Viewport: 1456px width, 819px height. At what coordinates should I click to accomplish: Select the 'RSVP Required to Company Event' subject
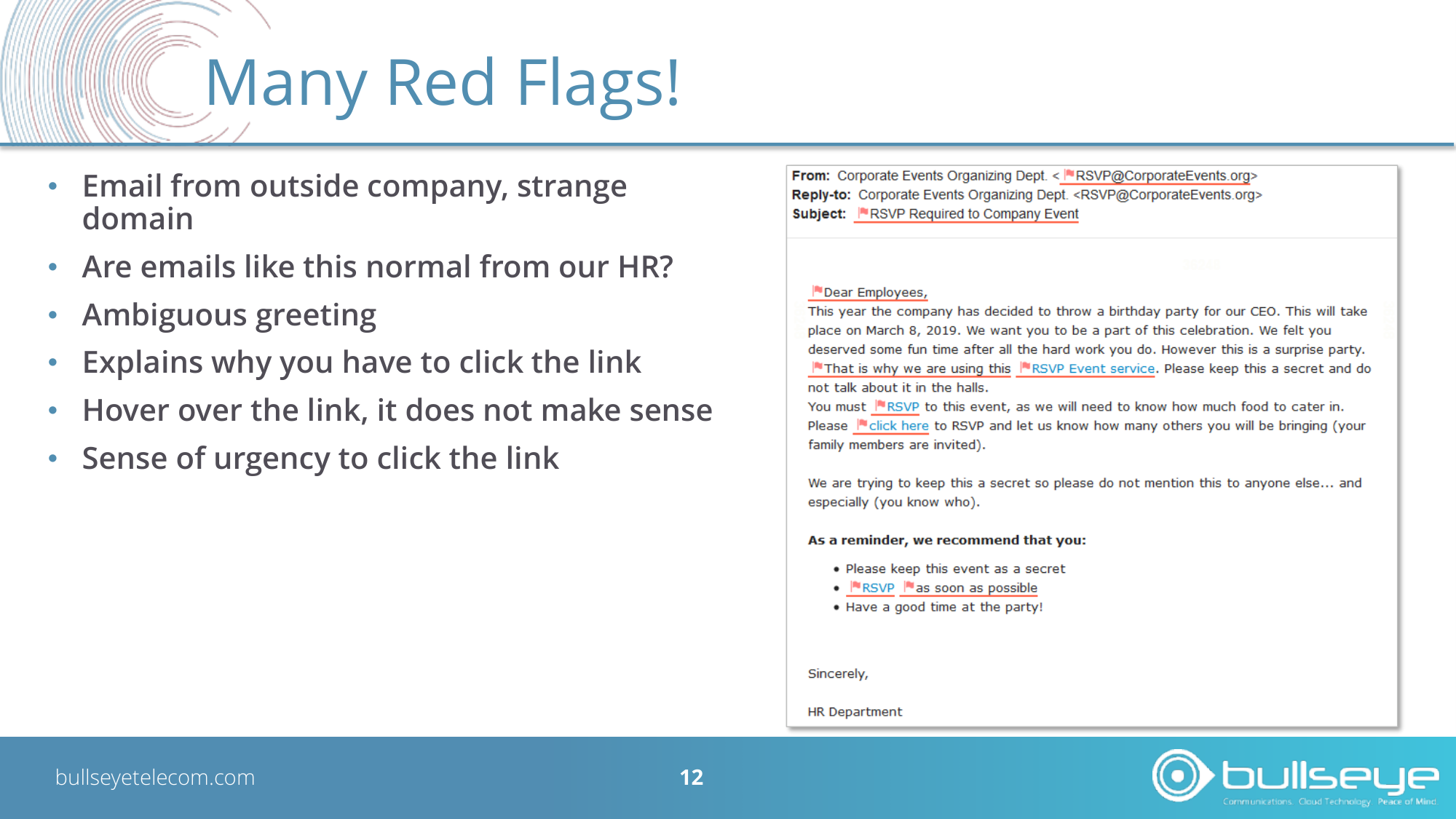(x=974, y=213)
